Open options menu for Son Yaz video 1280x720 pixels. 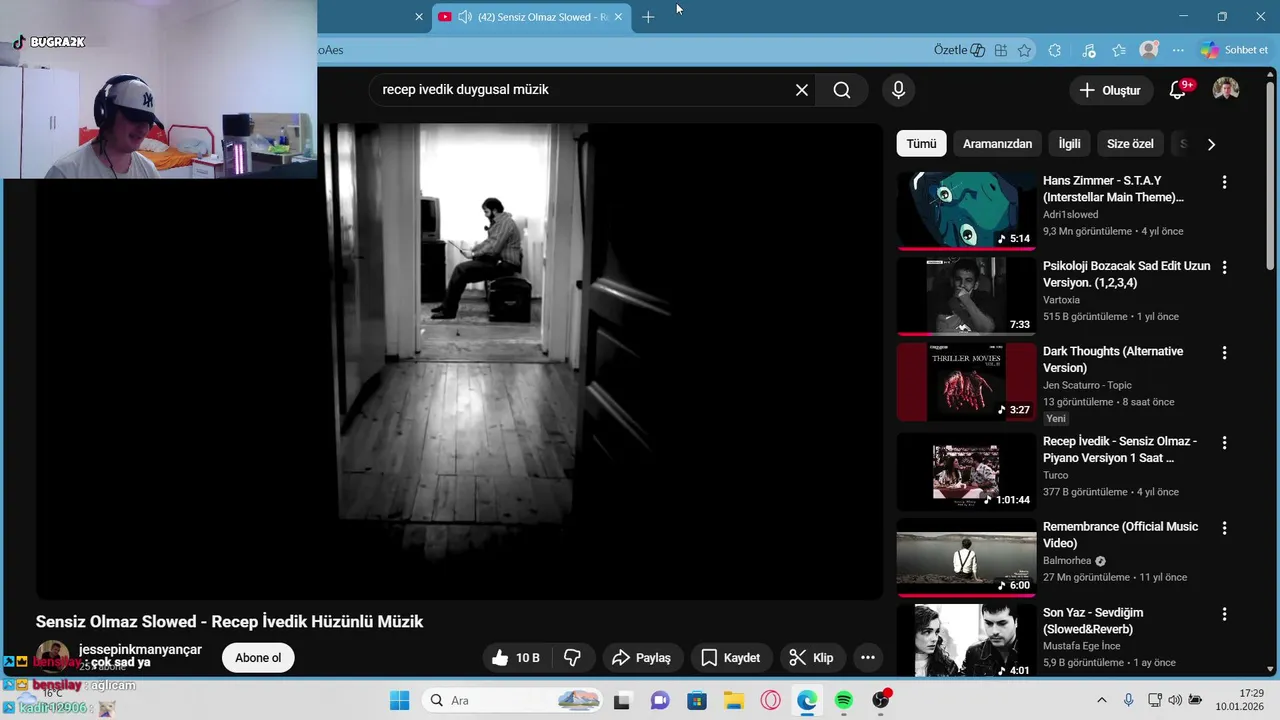tap(1224, 614)
